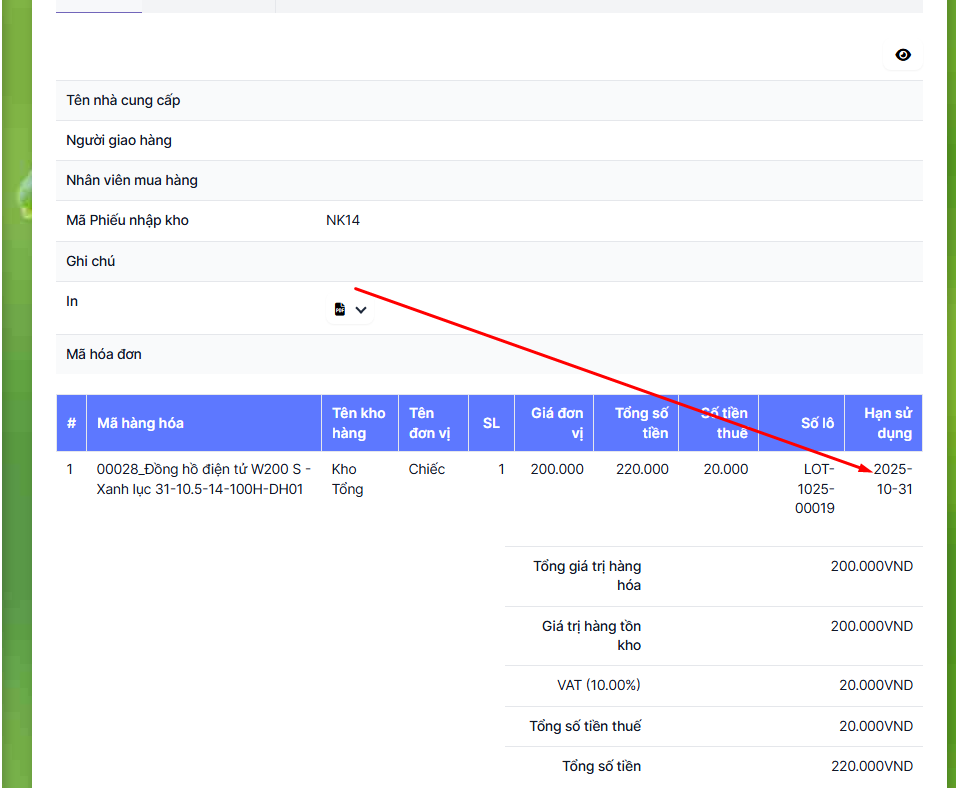Click the 'Giá đơn vị' column header
The image size is (956, 788).
click(x=557, y=423)
